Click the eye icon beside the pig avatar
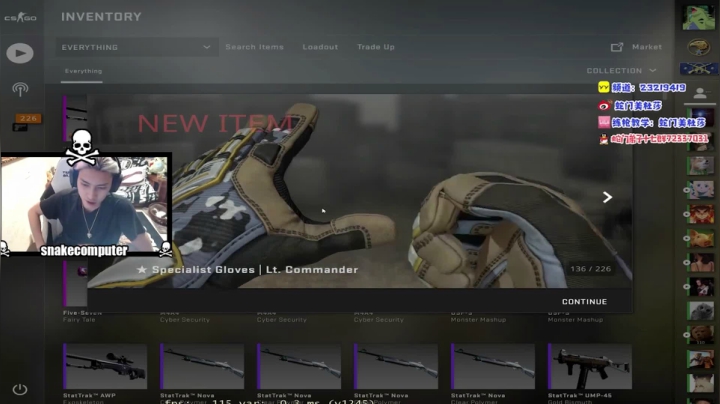The width and height of the screenshot is (720, 404). (686, 238)
